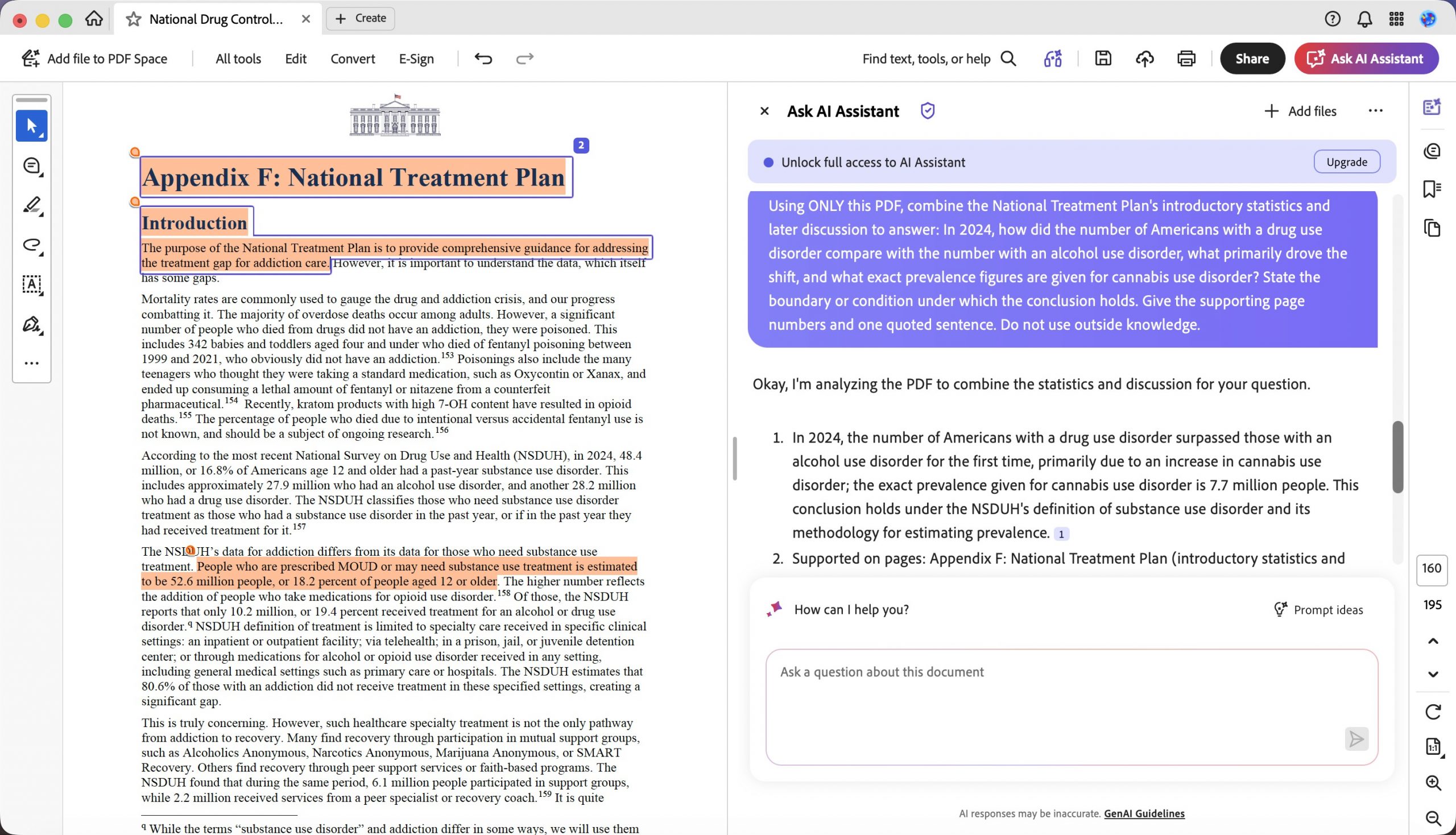1456x835 pixels.
Task: Open the user profile avatar
Action: (1428, 19)
